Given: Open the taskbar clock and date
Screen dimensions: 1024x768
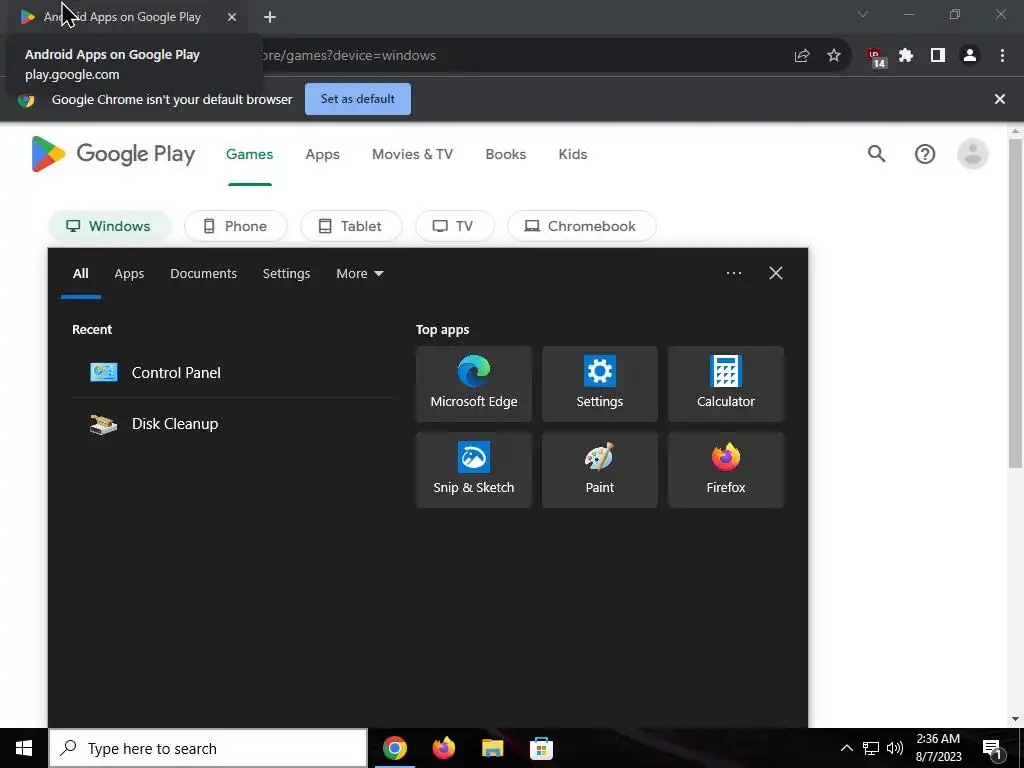Looking at the screenshot, I should pos(938,748).
